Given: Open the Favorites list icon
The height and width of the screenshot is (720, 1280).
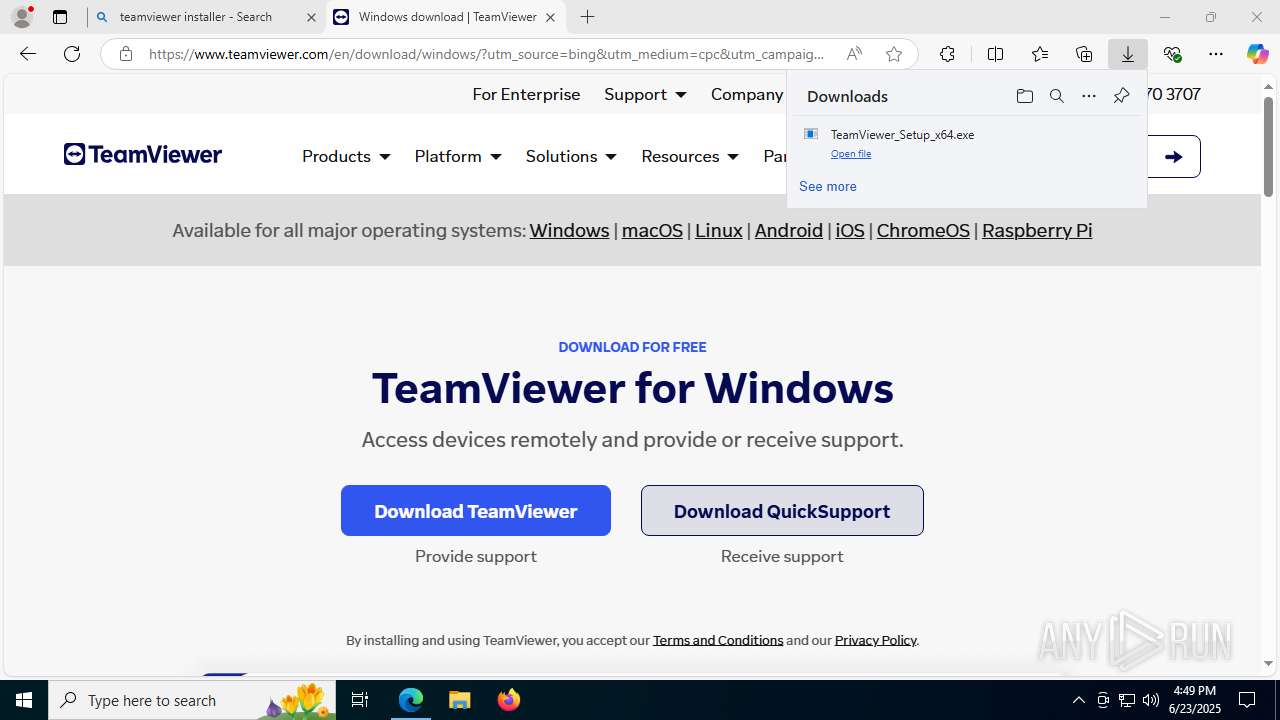Looking at the screenshot, I should coord(1040,54).
